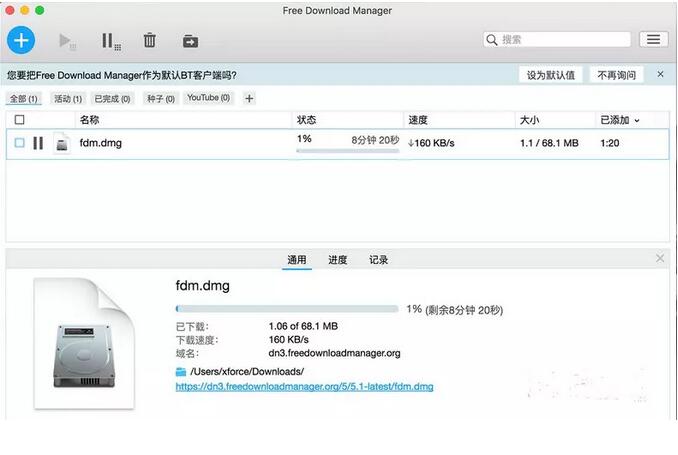678x455 pixels.
Task: Focus the 搜索 search field
Action: pos(557,40)
